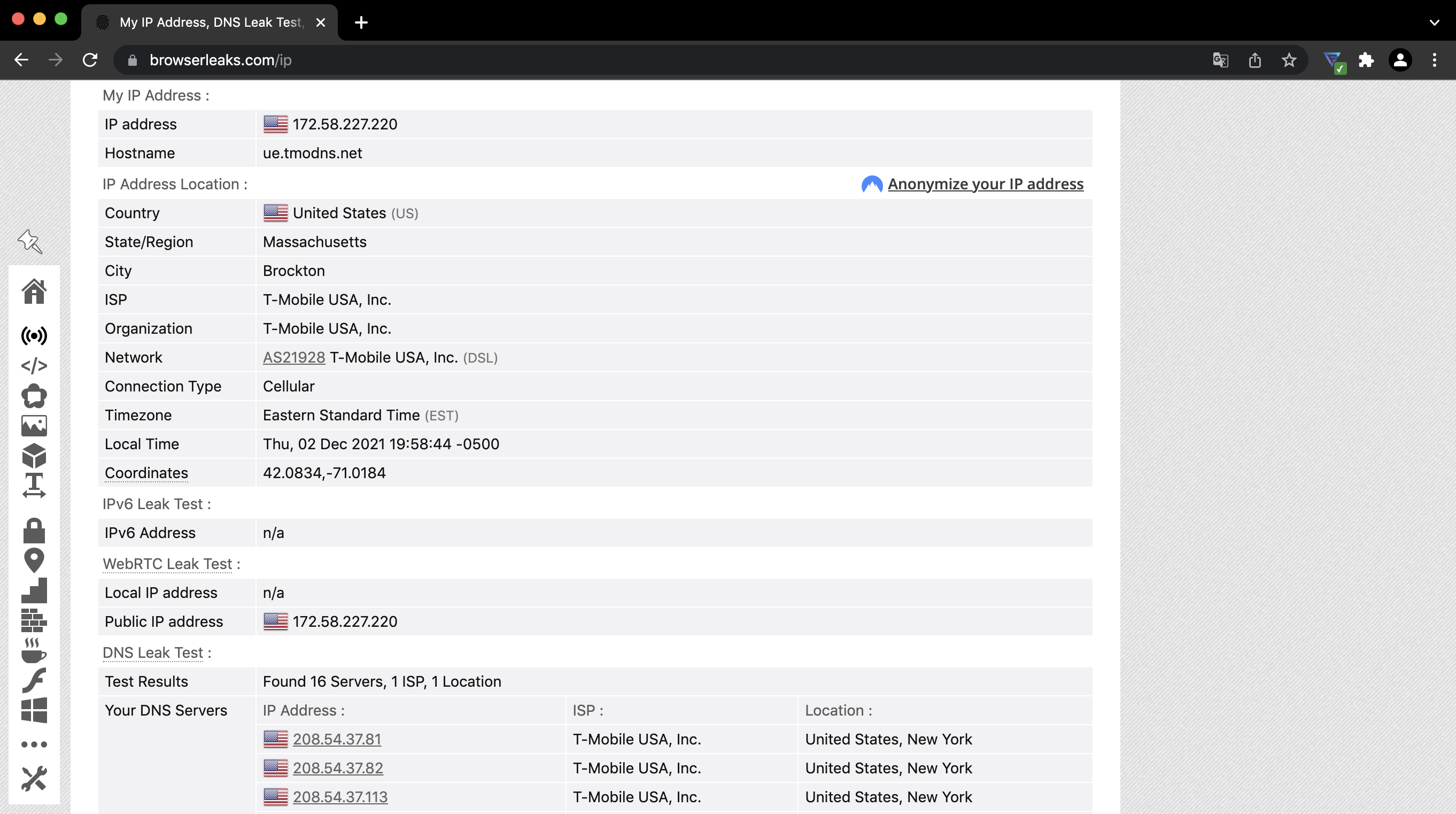
Task: Open the extensions puzzle piece icon
Action: (1366, 60)
